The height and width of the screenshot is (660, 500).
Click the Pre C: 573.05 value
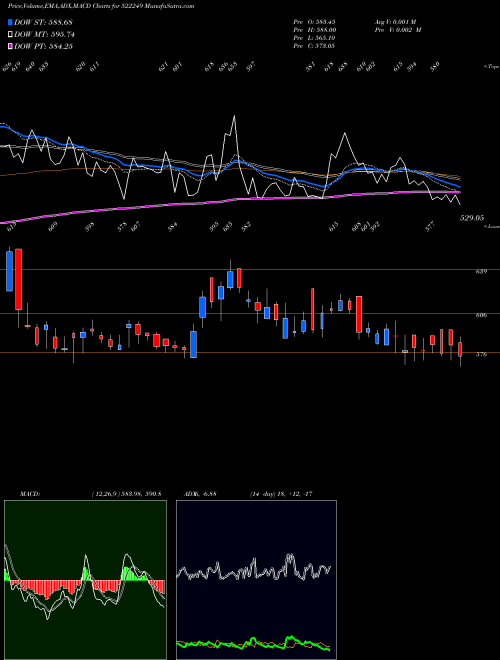[314, 46]
